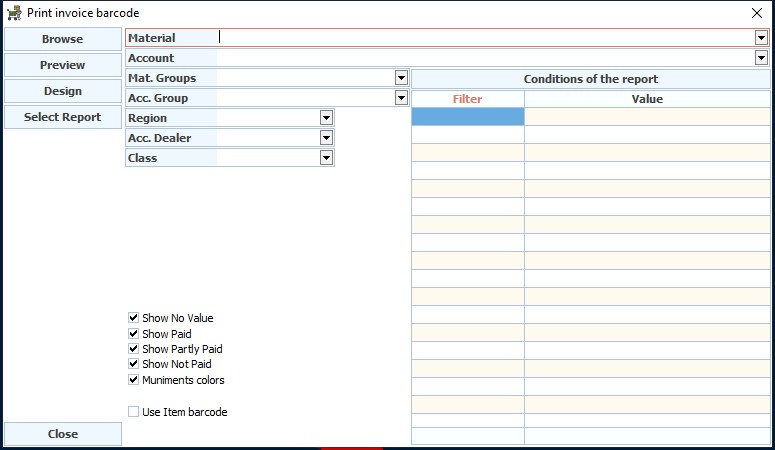Enable Use Item barcode checkbox

click(133, 411)
